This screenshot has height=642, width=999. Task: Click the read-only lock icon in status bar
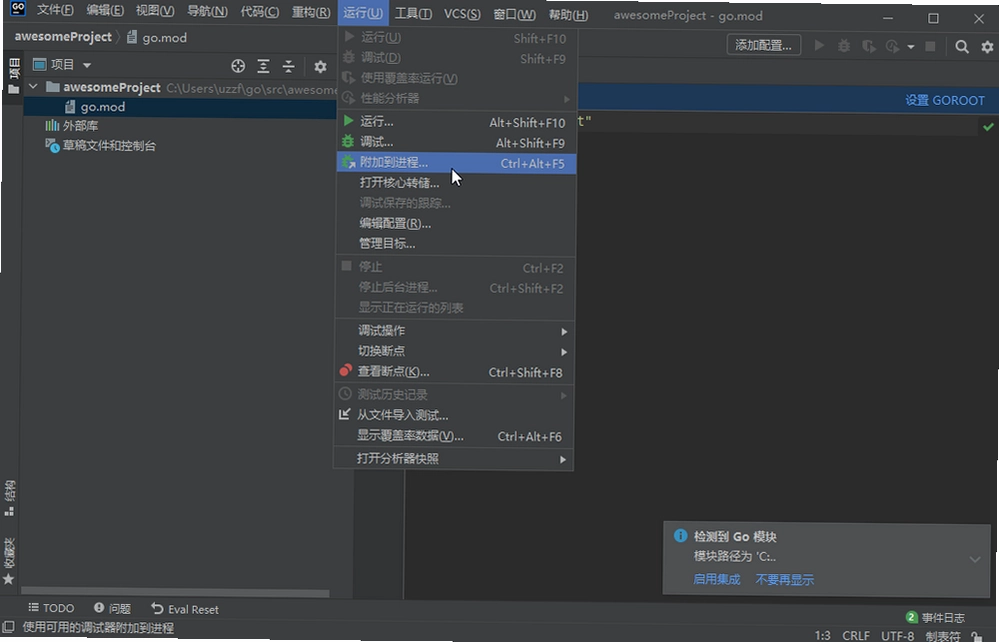976,636
